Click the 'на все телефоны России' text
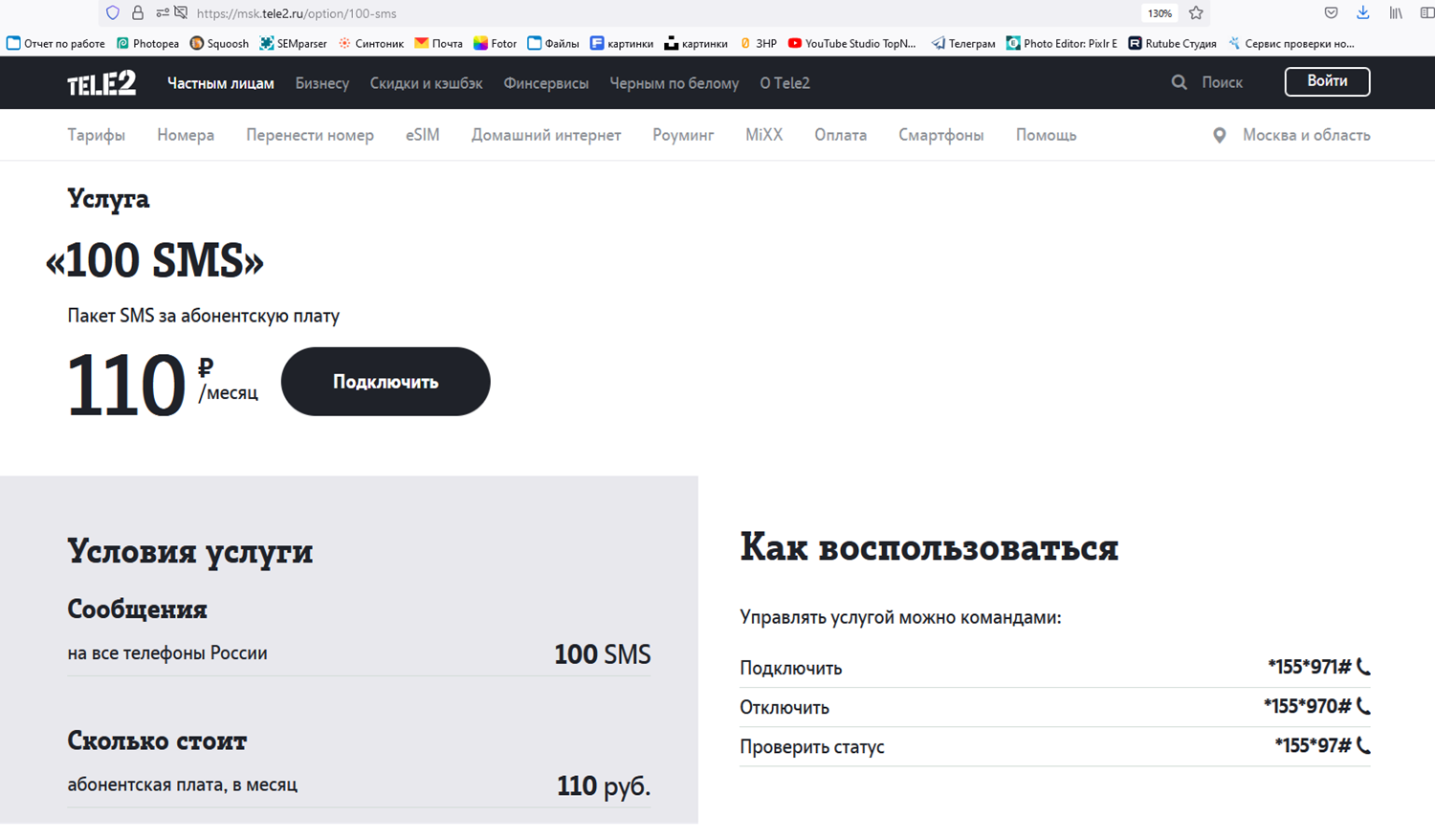The width and height of the screenshot is (1435, 840). 167,652
